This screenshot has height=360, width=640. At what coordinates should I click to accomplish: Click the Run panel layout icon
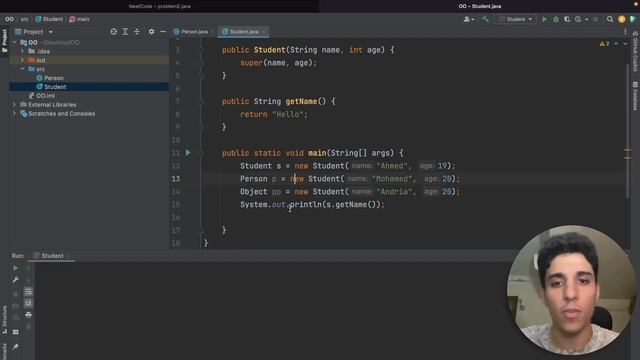tap(16, 332)
